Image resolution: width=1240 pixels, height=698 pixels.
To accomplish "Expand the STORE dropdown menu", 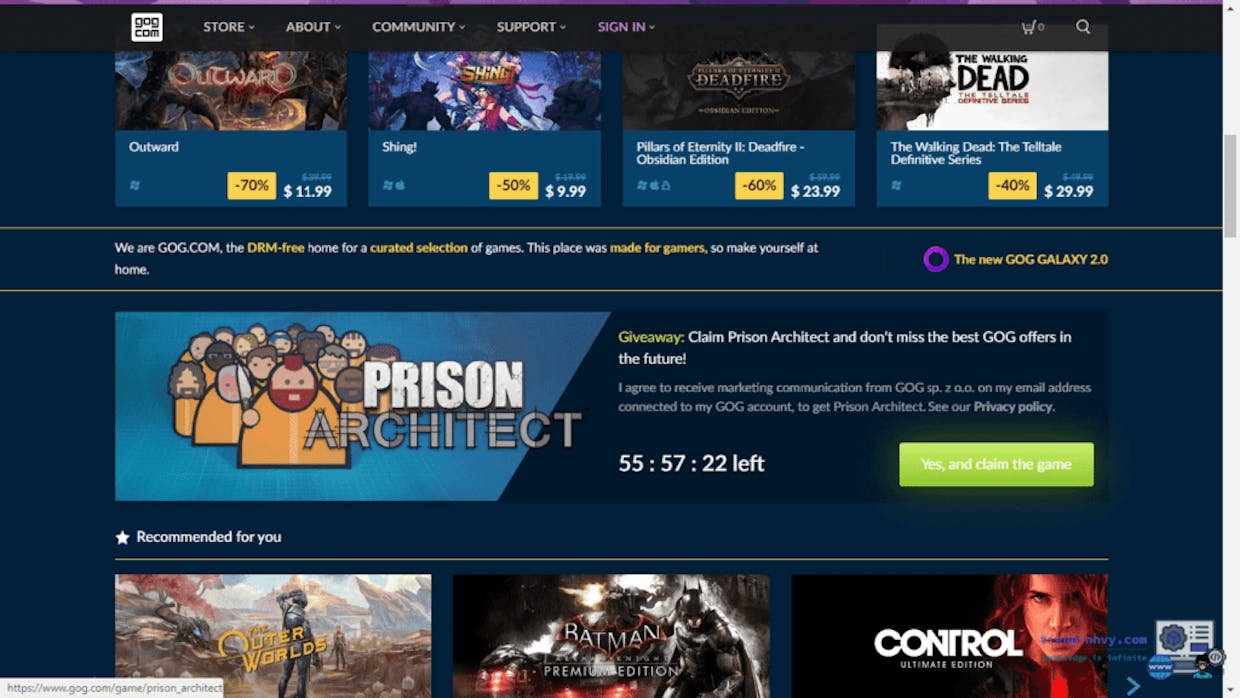I will click(229, 27).
